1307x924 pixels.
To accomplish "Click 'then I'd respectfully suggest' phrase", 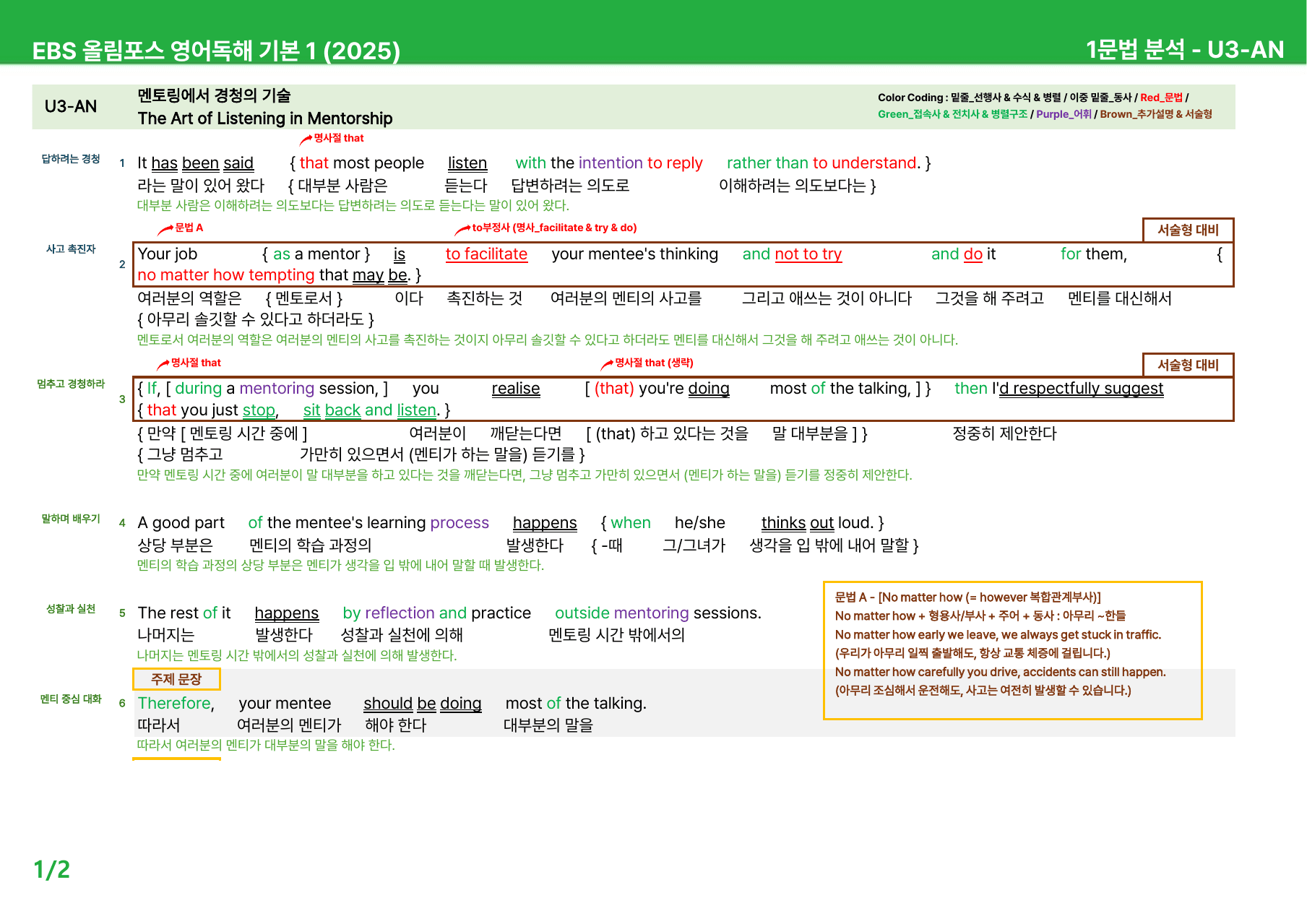I will (x=1058, y=389).
